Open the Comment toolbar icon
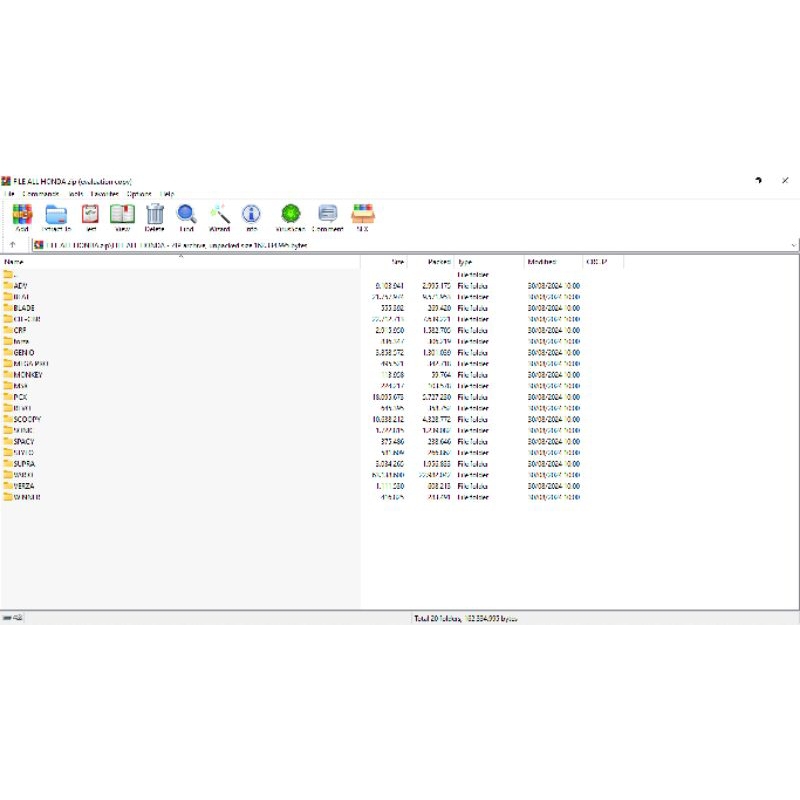The height and width of the screenshot is (800, 800). tap(328, 215)
